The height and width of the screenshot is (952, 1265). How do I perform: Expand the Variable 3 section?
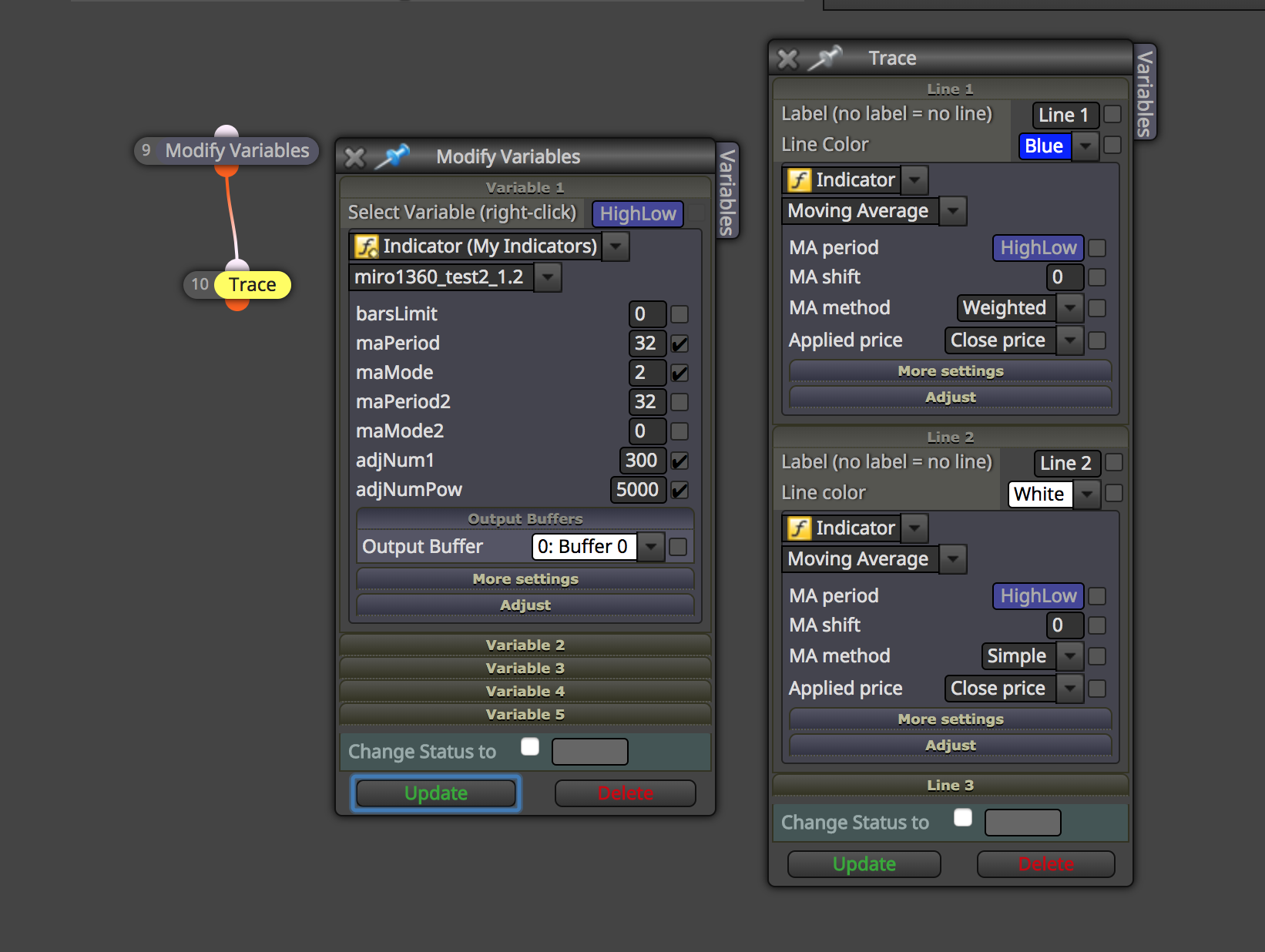tap(525, 669)
